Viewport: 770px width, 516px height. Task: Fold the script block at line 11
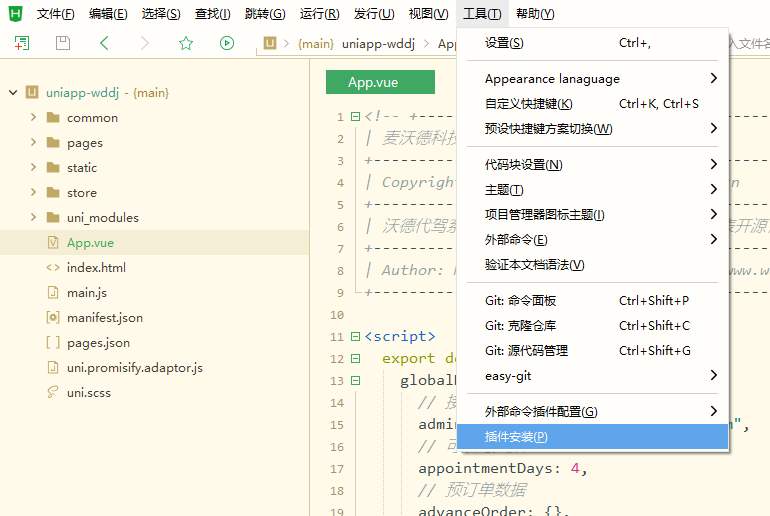[356, 336]
